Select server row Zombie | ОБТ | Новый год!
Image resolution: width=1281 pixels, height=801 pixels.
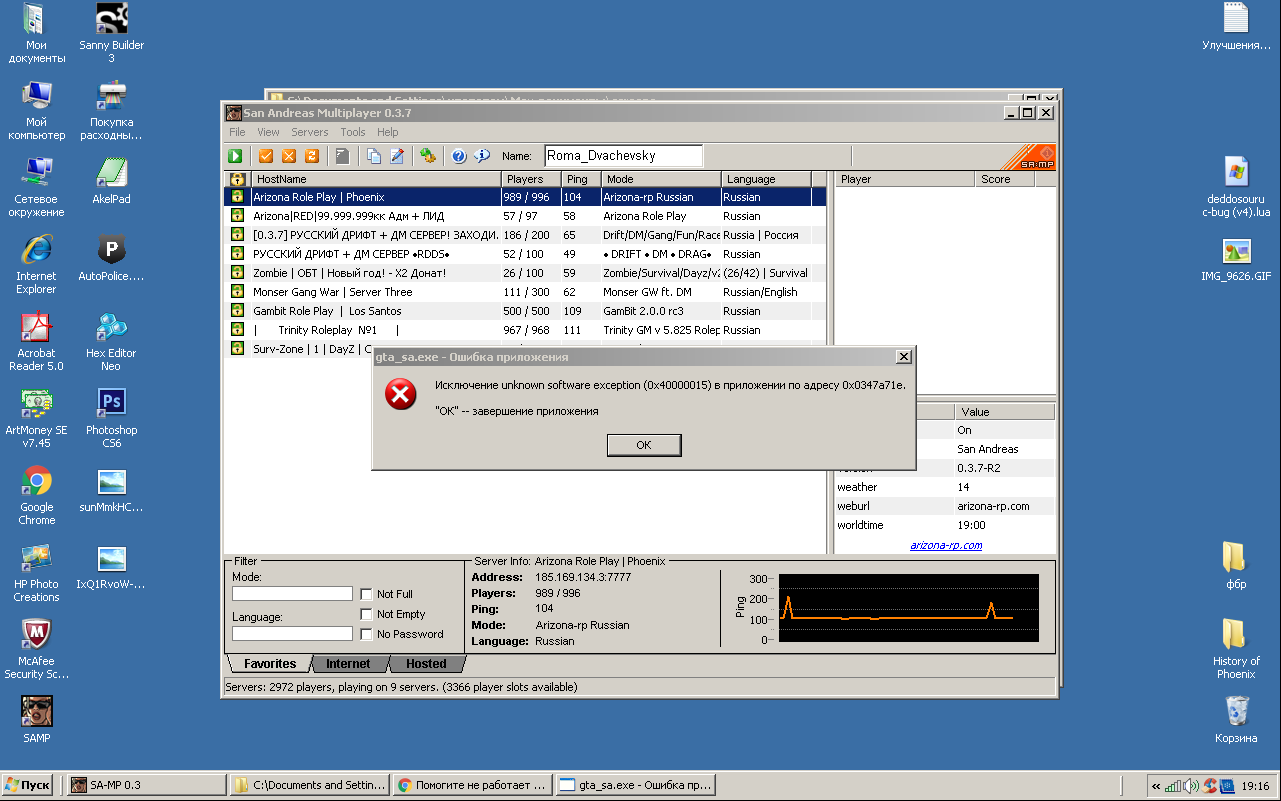point(525,273)
